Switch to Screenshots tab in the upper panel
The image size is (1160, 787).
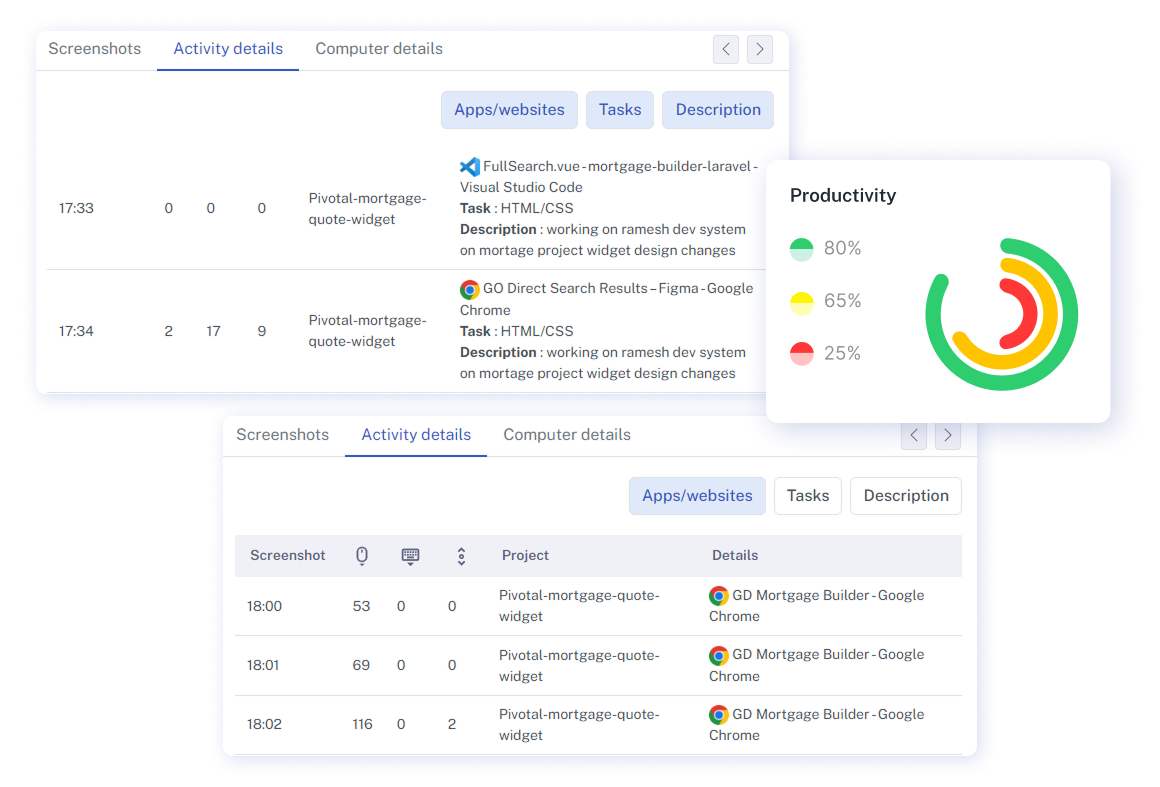[95, 49]
